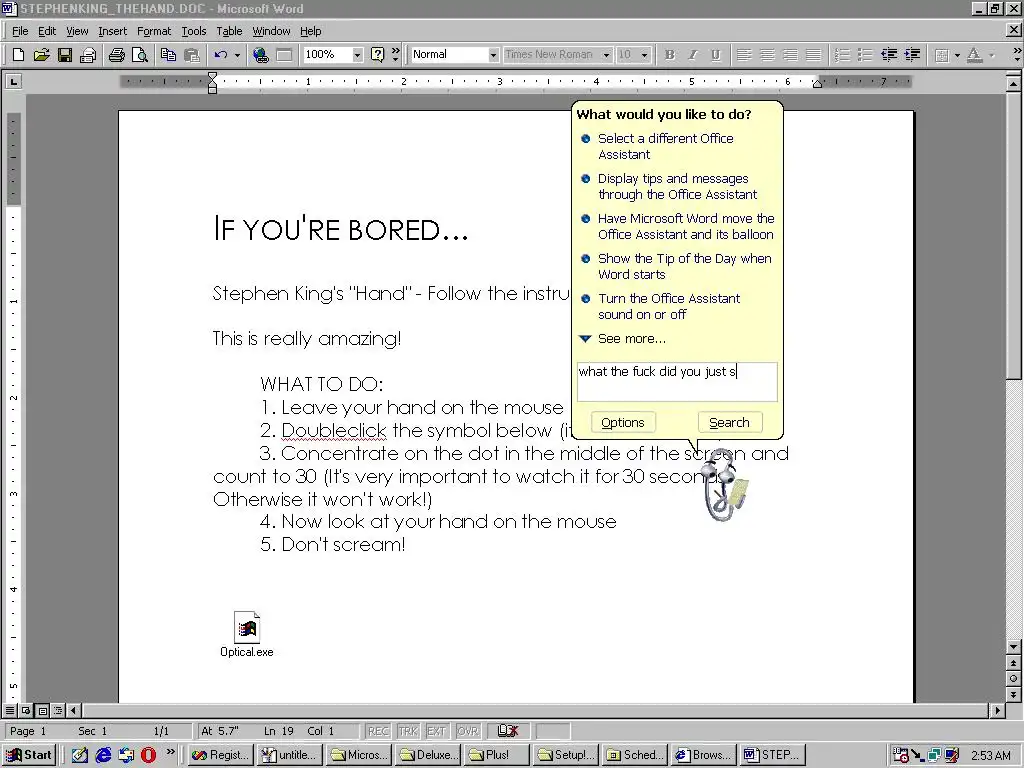This screenshot has width=1024, height=768.
Task: Open the Normal style dropdown
Action: click(x=494, y=55)
